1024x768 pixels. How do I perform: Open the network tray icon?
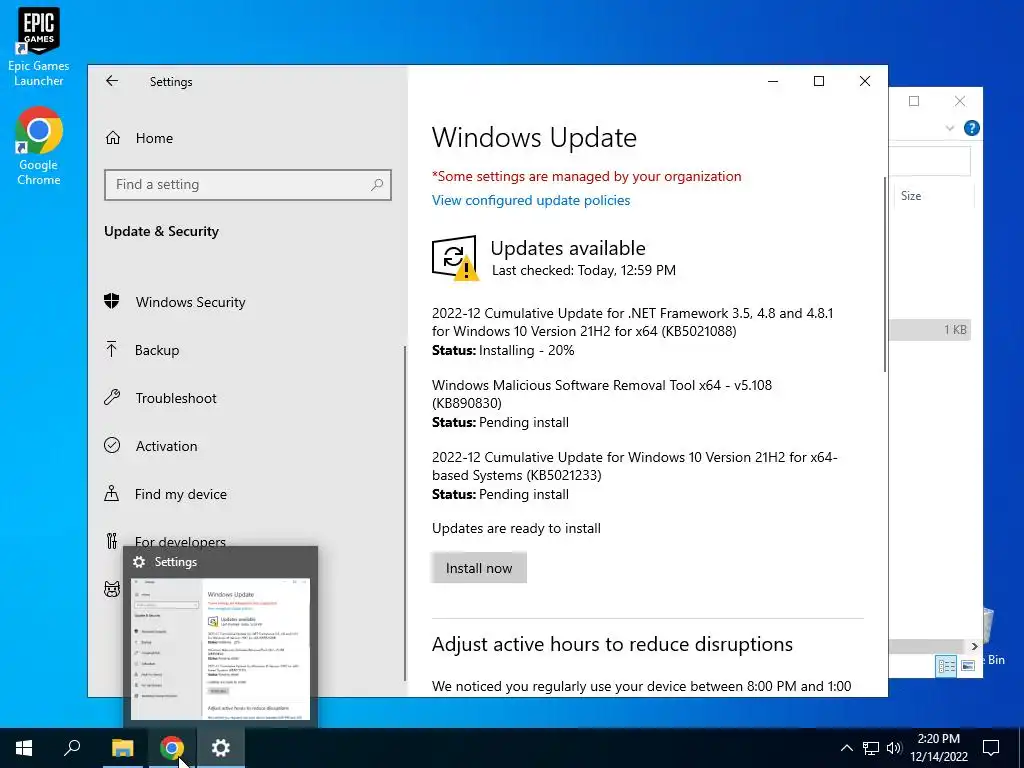[x=871, y=748]
